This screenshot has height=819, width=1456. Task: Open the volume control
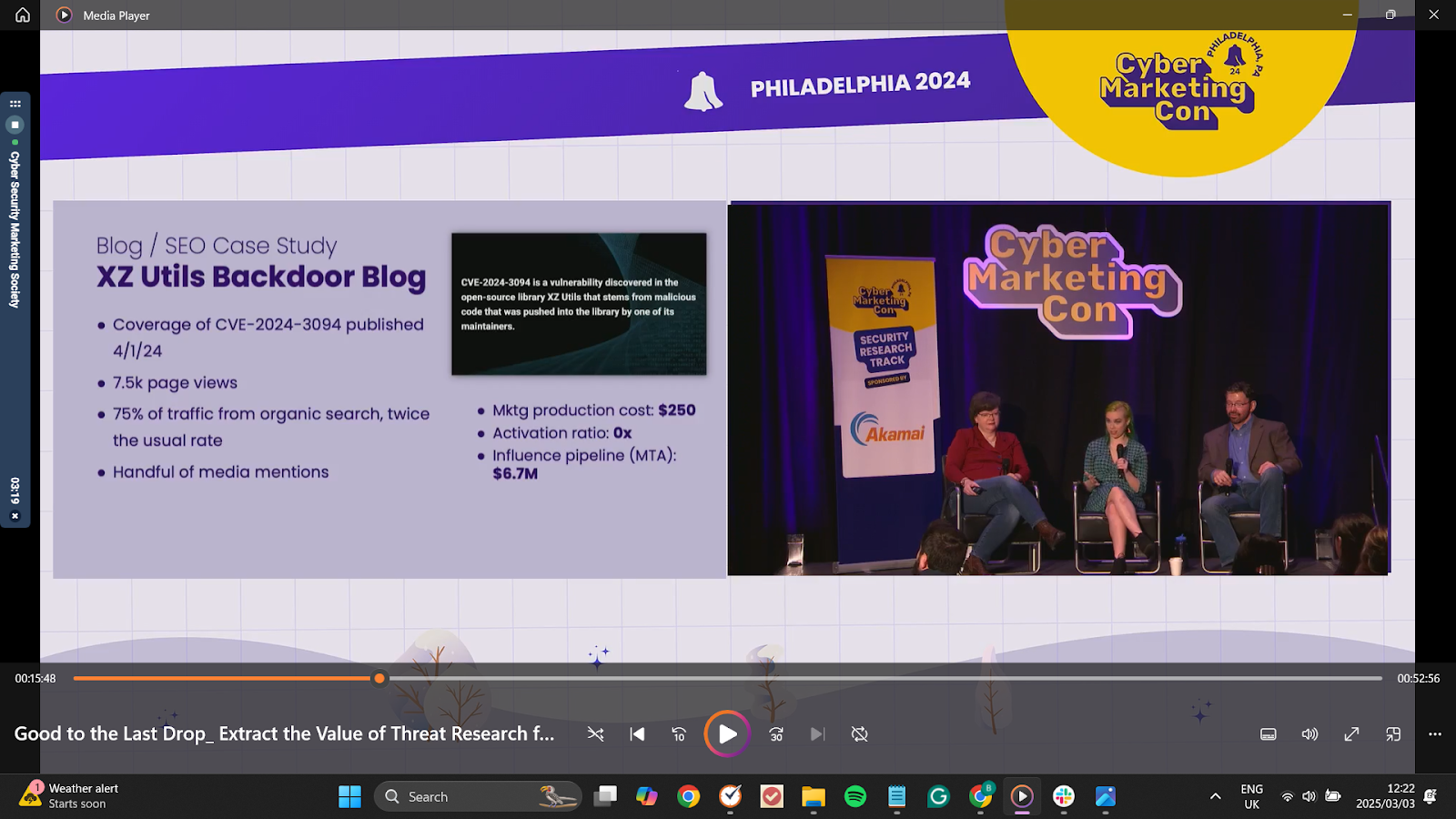1309,733
